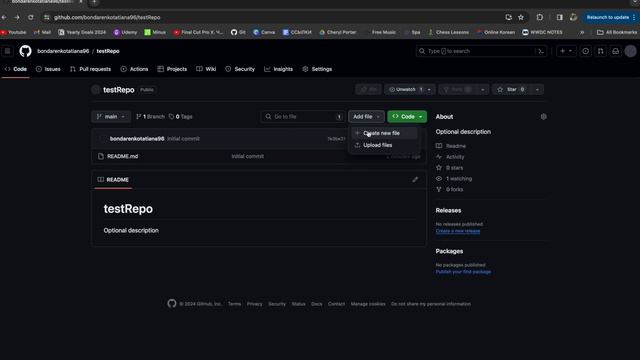The image size is (640, 360).
Task: Collapse the Add file dropdown
Action: coord(366,116)
